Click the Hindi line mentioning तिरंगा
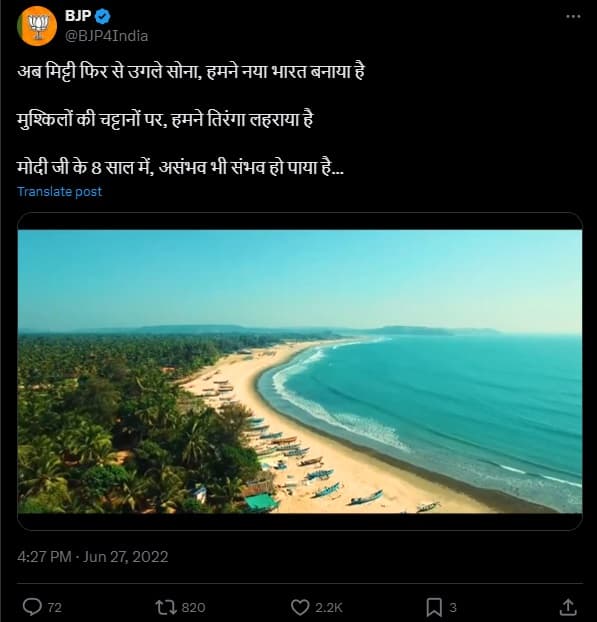Screen dimensions: 597x622 pyautogui.click(x=165, y=120)
